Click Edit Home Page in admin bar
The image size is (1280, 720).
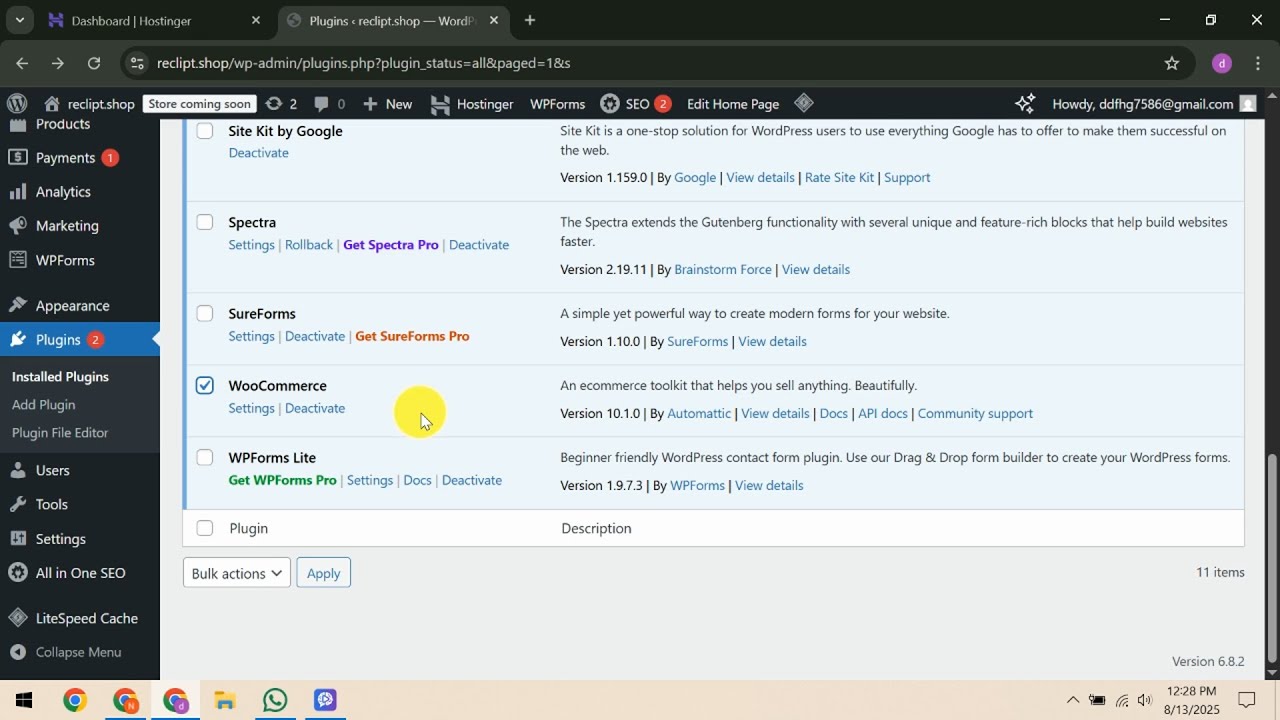[x=733, y=103]
